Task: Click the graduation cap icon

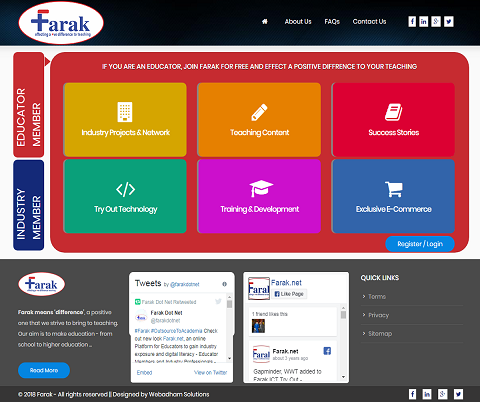Action: [261, 189]
